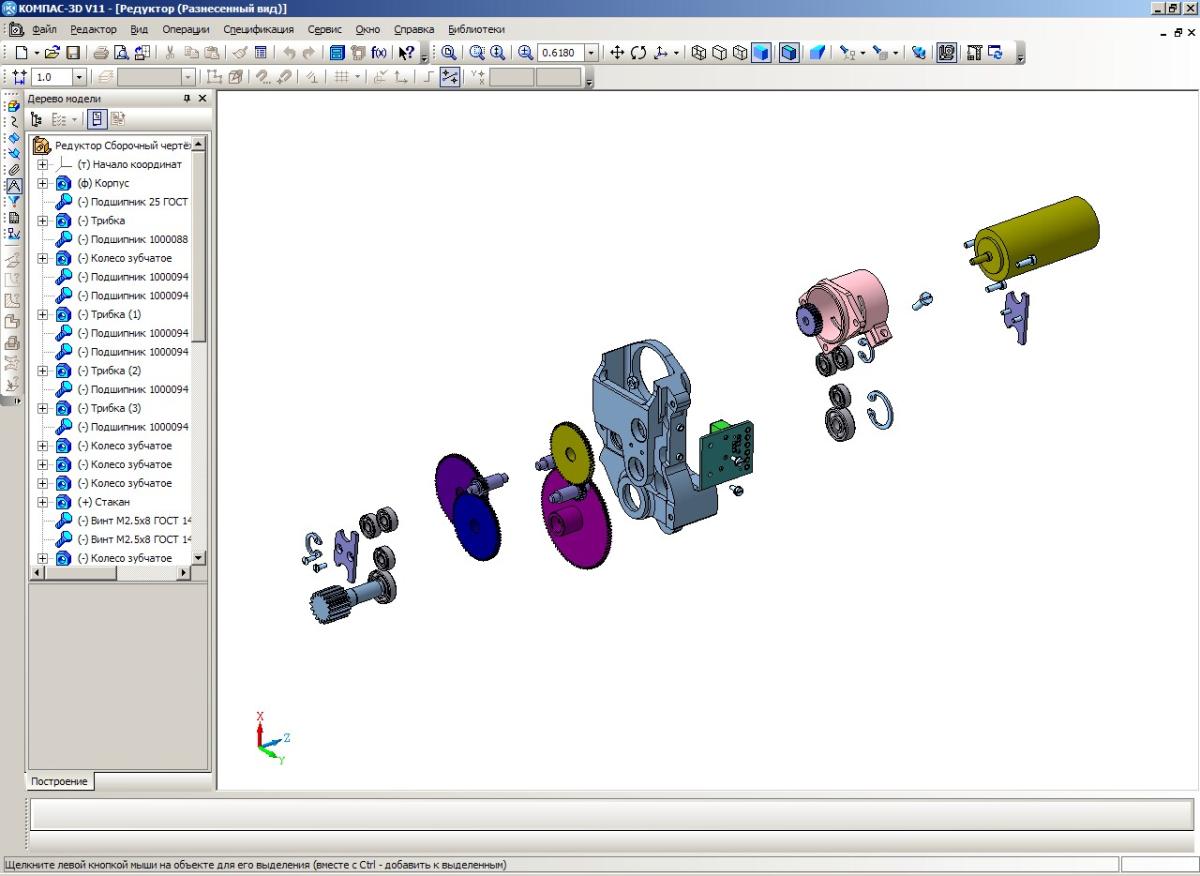Select the Rotate view tool
The image size is (1200, 876).
coord(638,53)
